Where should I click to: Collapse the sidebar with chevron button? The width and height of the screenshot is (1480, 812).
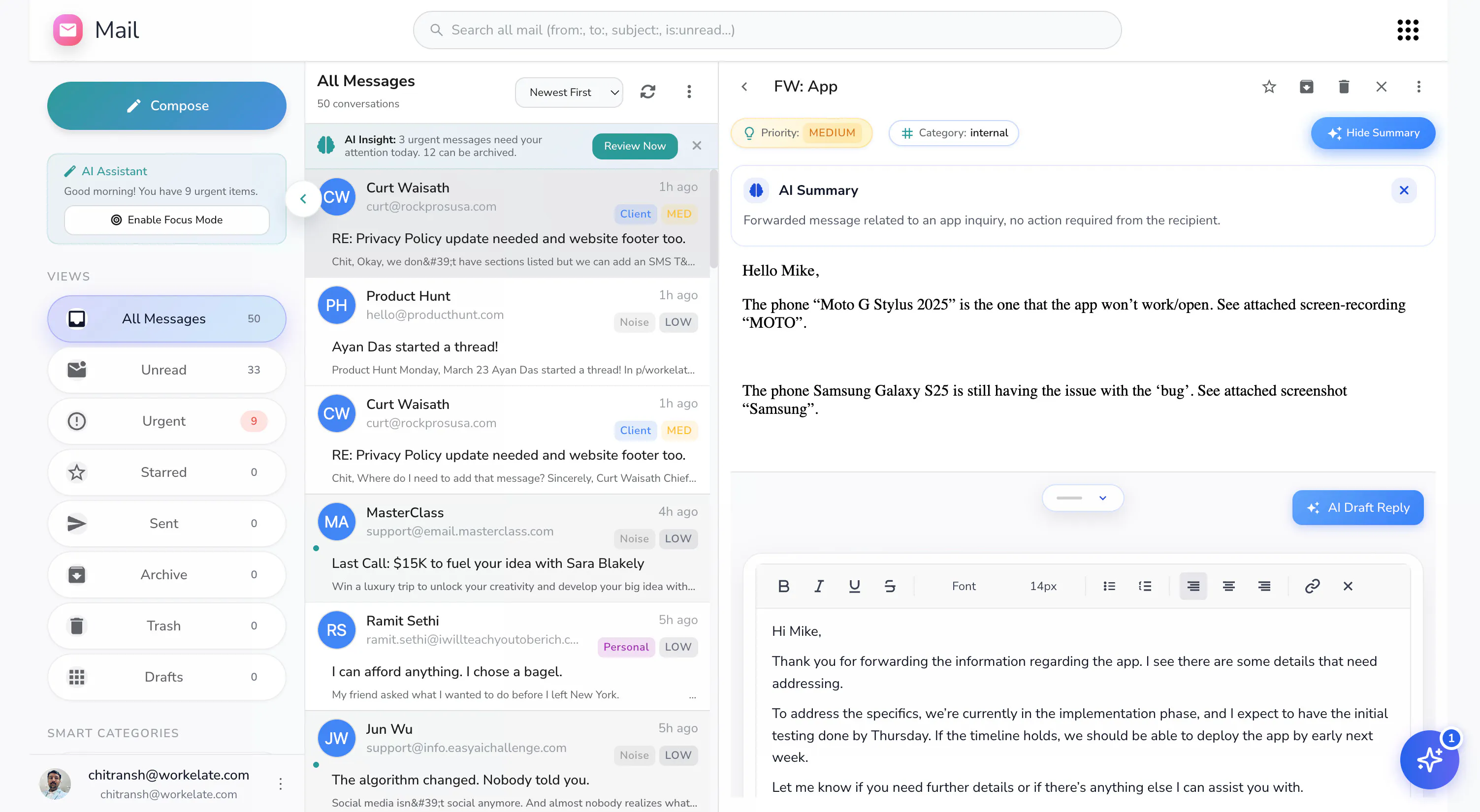click(303, 199)
